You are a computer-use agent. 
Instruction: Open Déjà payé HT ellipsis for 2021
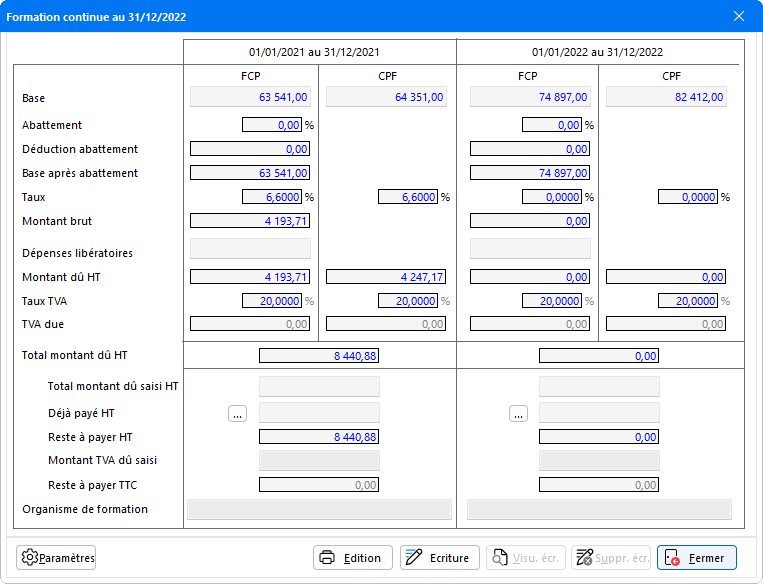tap(237, 413)
